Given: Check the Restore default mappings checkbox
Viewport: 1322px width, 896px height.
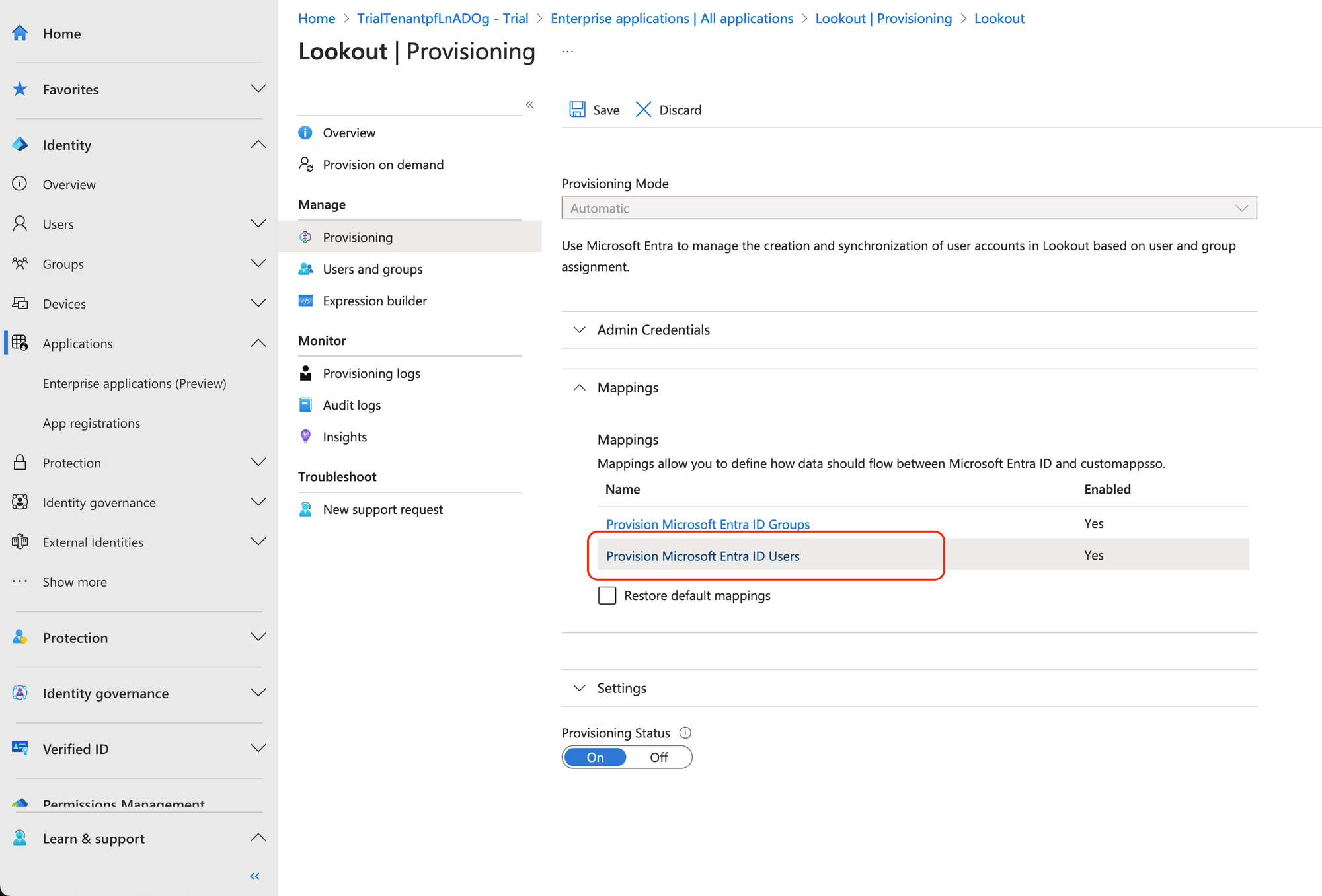Looking at the screenshot, I should pos(607,595).
